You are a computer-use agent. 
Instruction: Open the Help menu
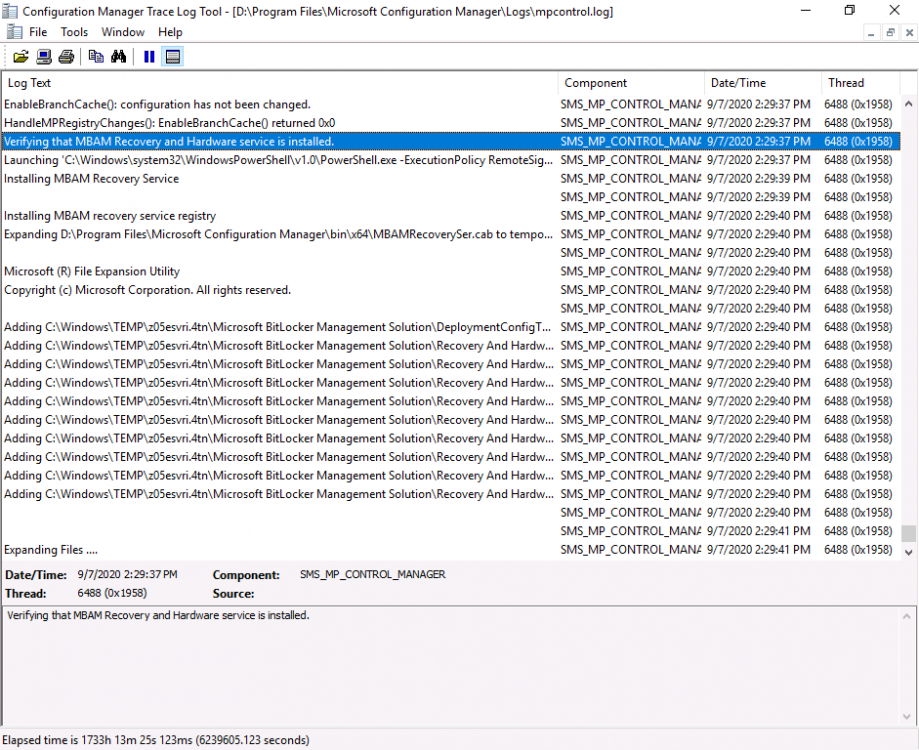tap(170, 32)
